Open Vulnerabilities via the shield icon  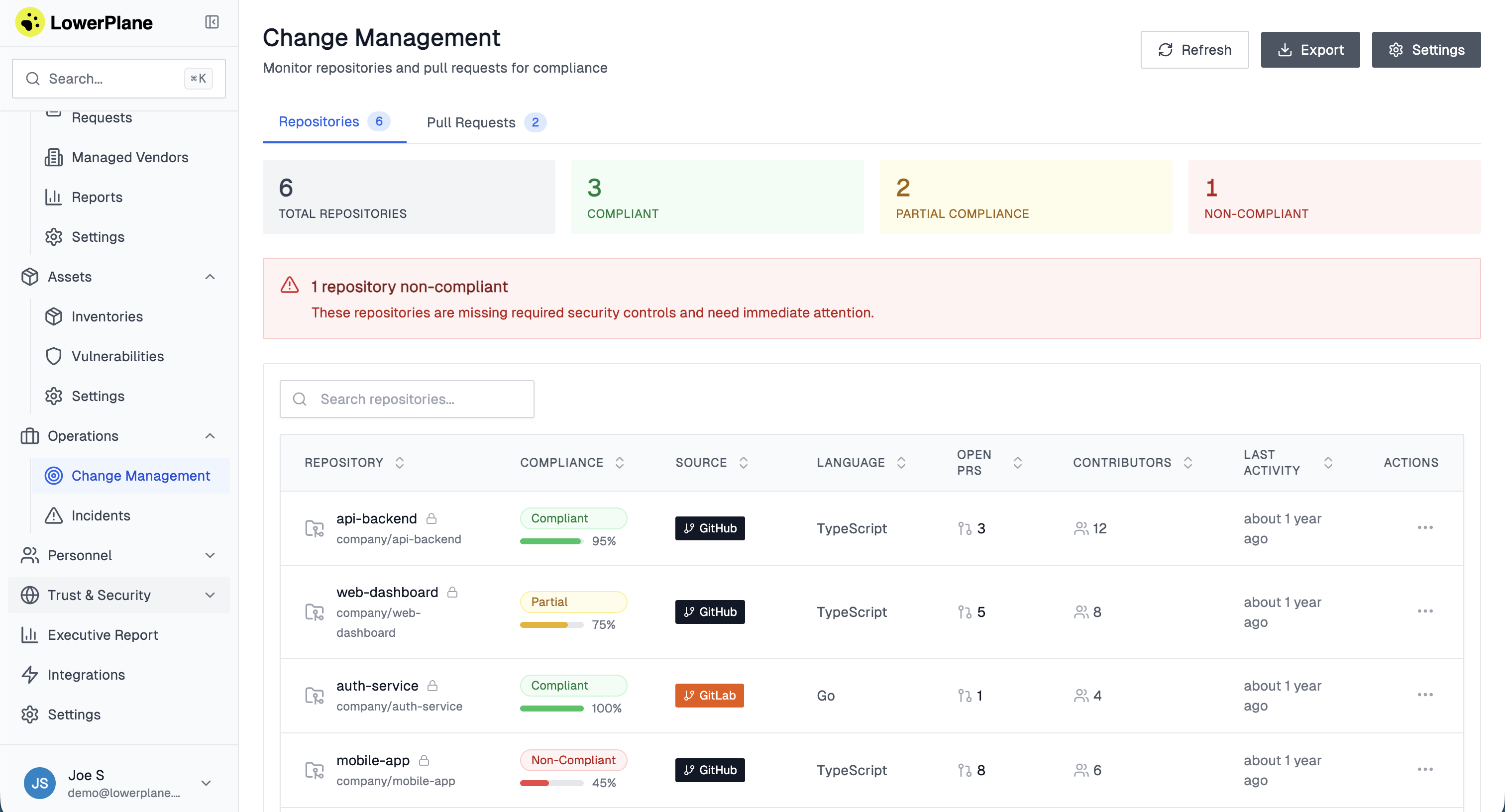tap(54, 356)
